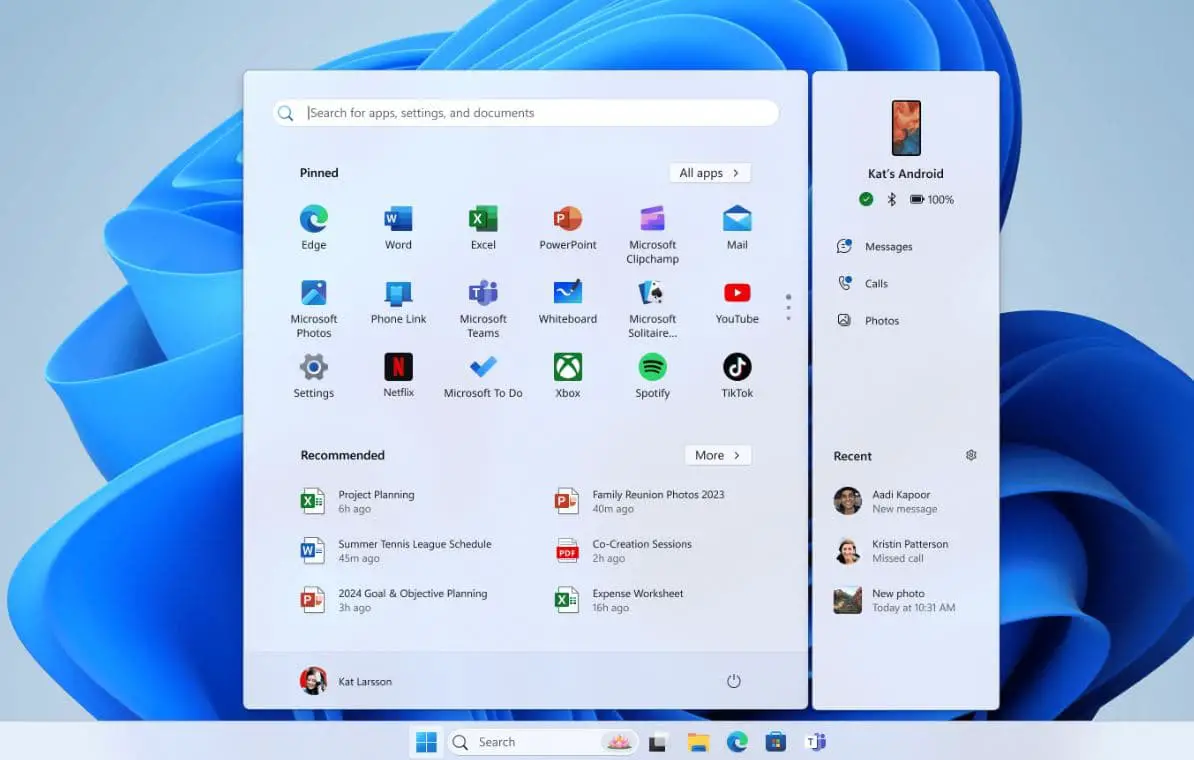
Task: Start TikTok from the pinned grid
Action: click(737, 366)
